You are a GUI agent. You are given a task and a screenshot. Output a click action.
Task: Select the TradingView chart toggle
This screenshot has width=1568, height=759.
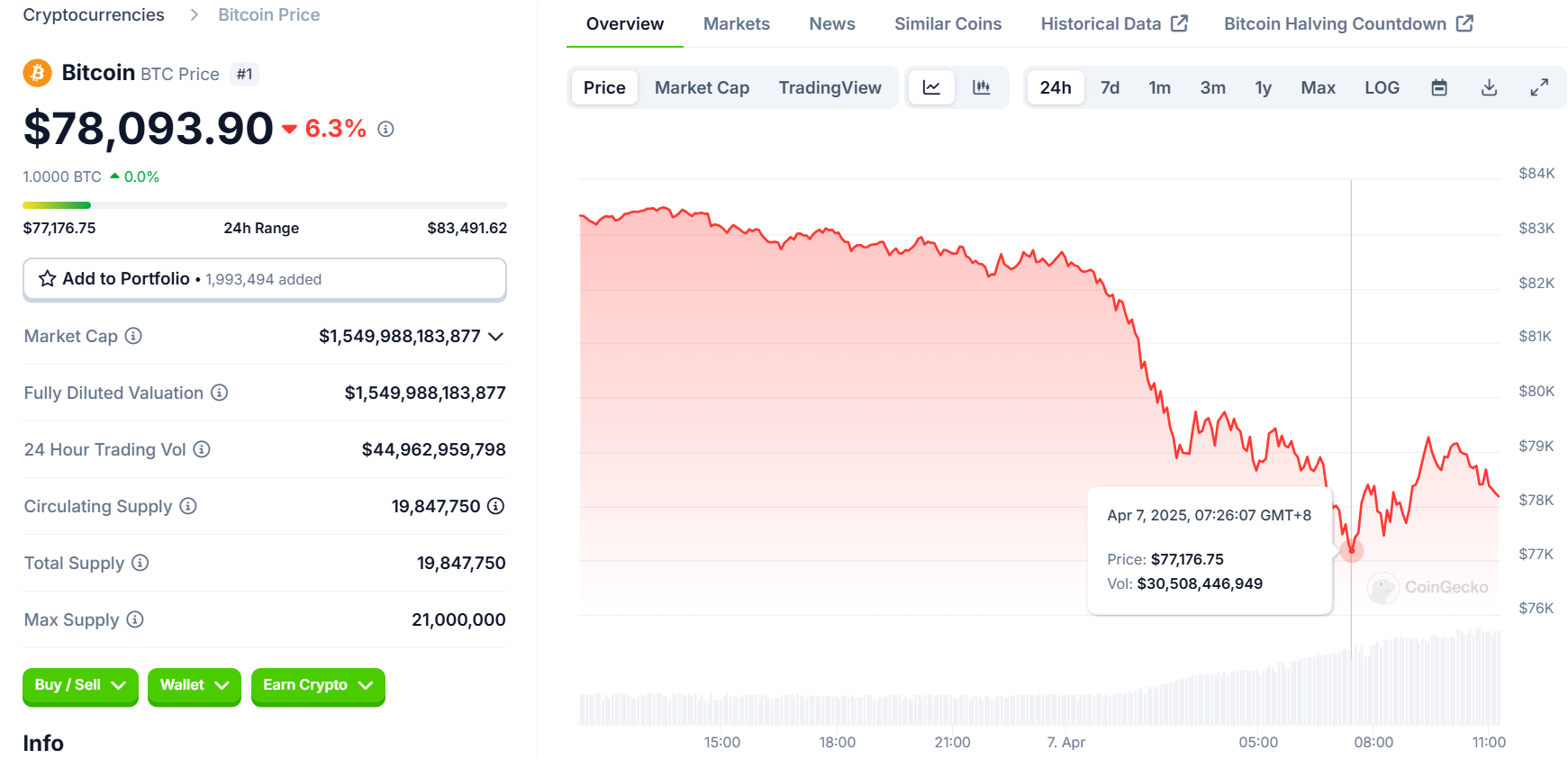[829, 87]
